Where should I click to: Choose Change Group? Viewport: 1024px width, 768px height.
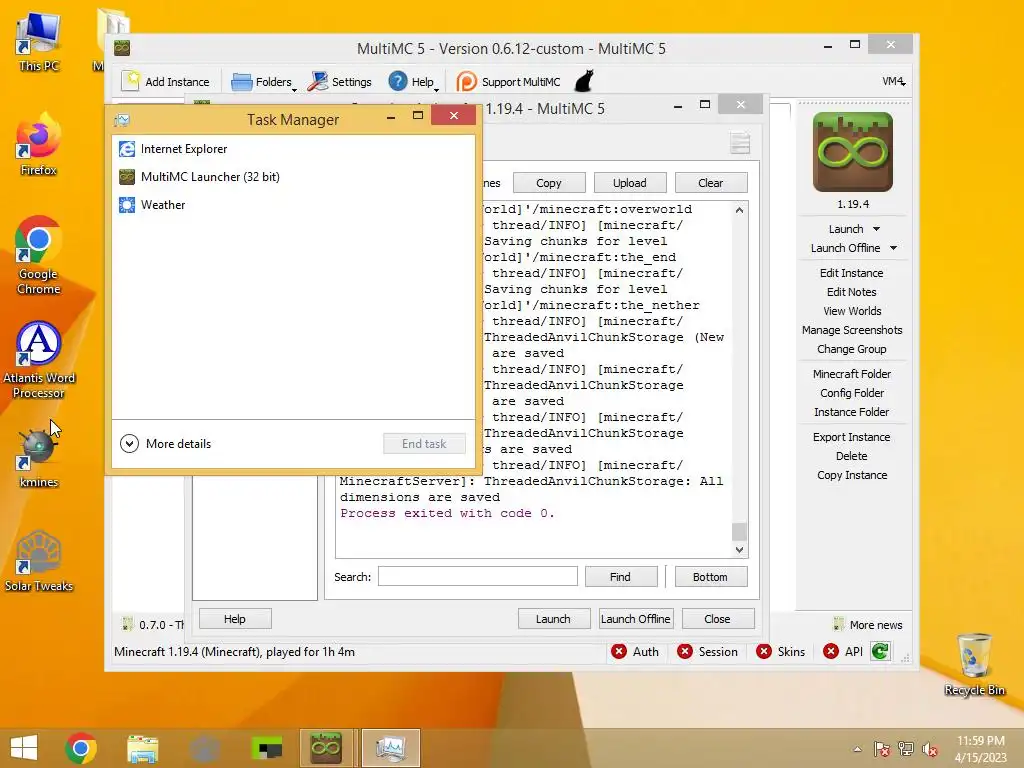coord(852,349)
